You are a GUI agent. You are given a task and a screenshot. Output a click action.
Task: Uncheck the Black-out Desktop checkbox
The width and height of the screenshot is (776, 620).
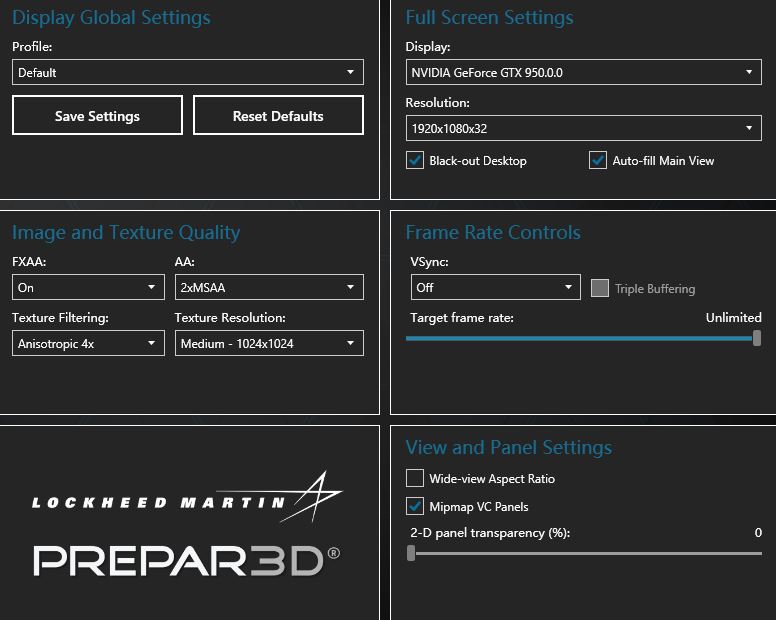point(415,160)
